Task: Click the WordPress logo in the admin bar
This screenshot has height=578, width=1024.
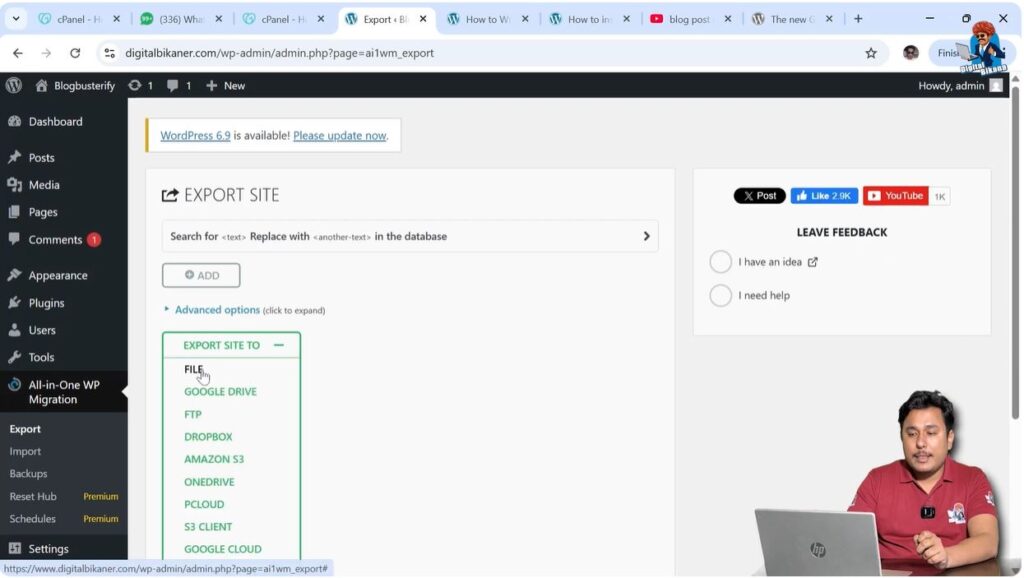Action: coord(12,85)
